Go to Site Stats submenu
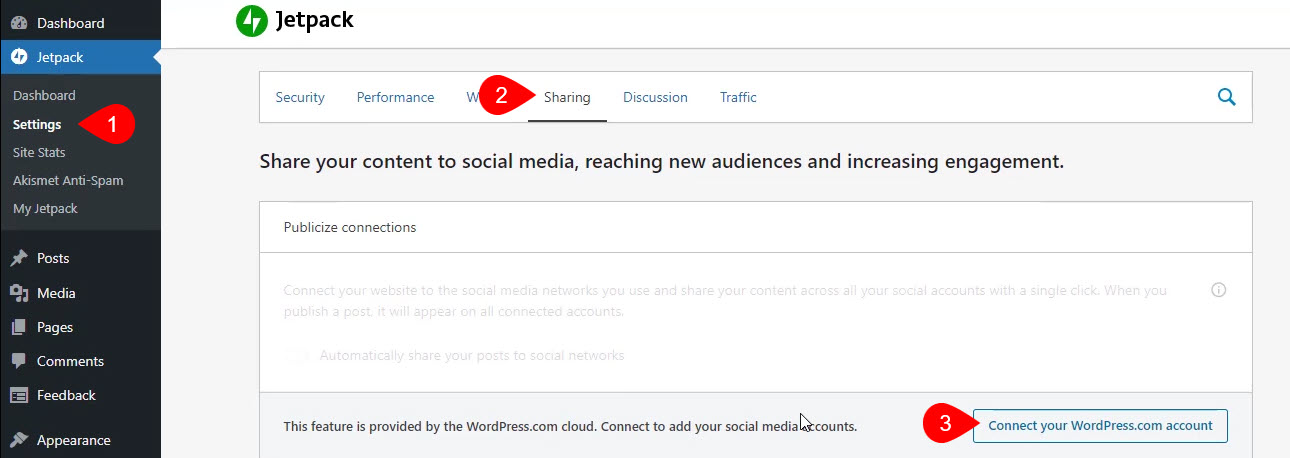 pyautogui.click(x=39, y=153)
